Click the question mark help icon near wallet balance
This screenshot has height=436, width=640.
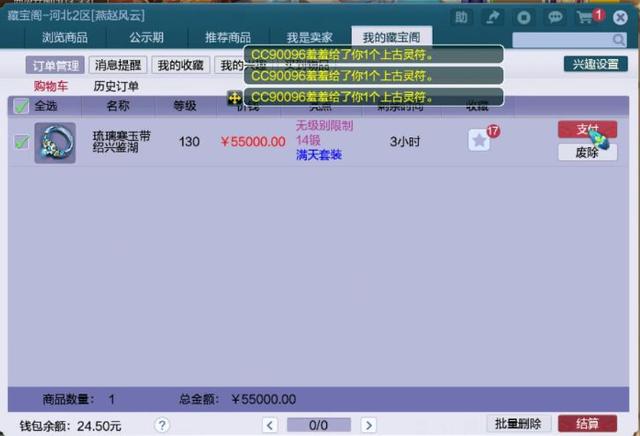tap(162, 425)
